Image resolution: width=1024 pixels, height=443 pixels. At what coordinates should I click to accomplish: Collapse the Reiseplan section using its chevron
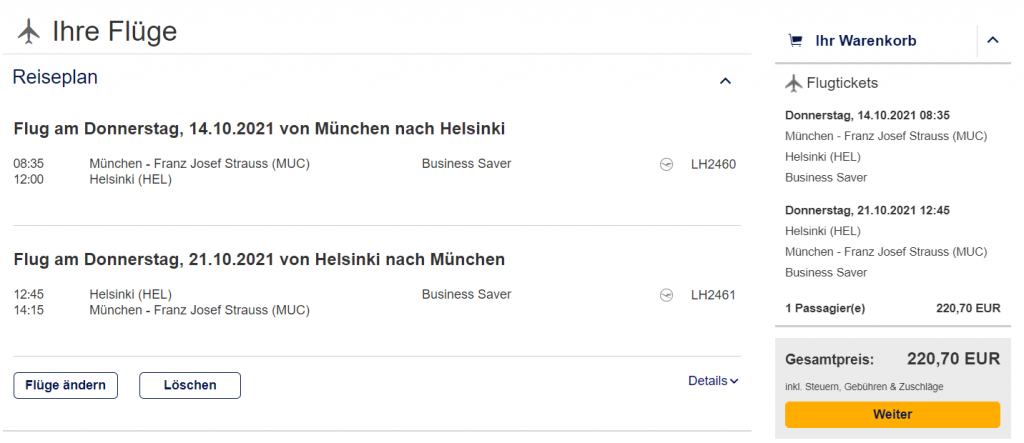[x=726, y=81]
